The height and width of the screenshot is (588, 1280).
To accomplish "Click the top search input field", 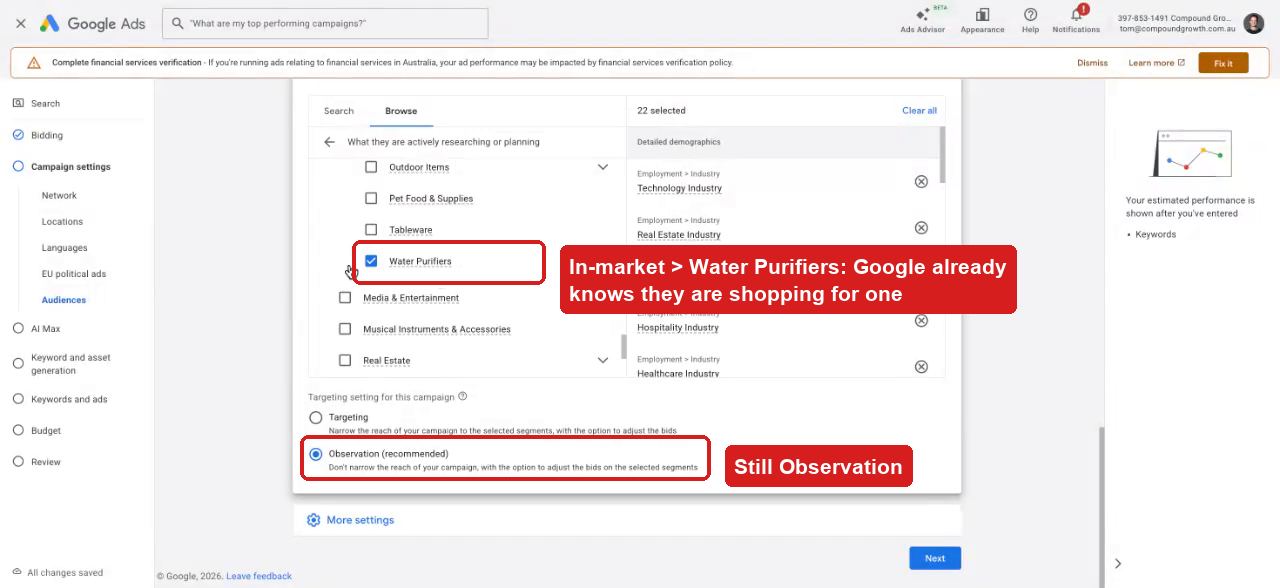I will point(325,23).
